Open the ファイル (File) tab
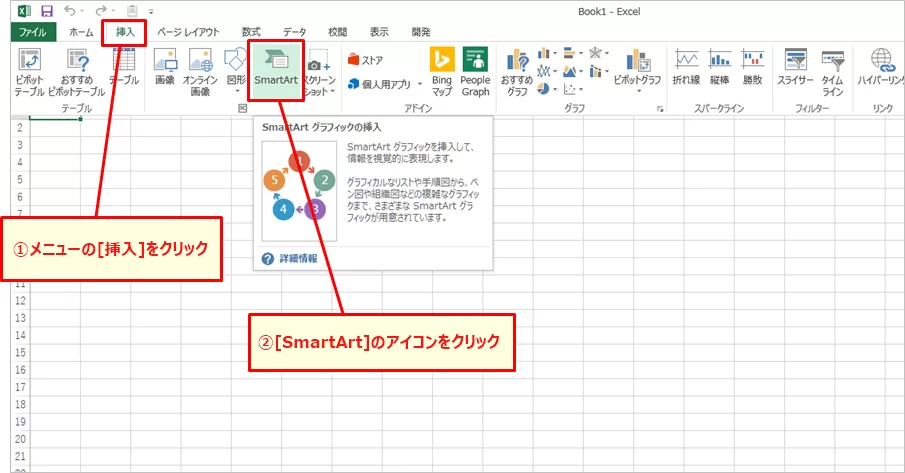 pos(33,32)
